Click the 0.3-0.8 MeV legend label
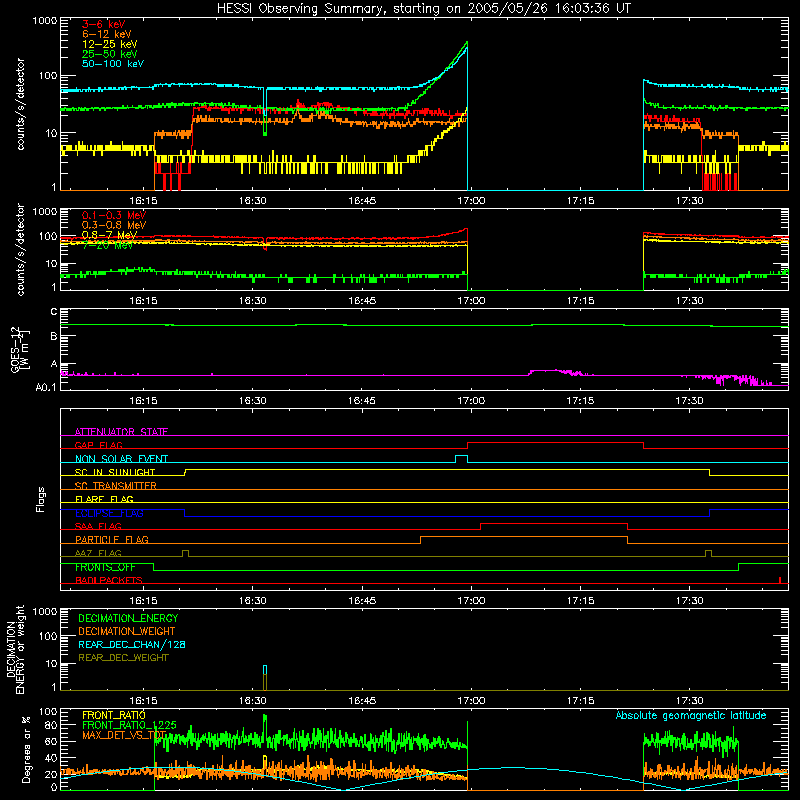 point(114,225)
